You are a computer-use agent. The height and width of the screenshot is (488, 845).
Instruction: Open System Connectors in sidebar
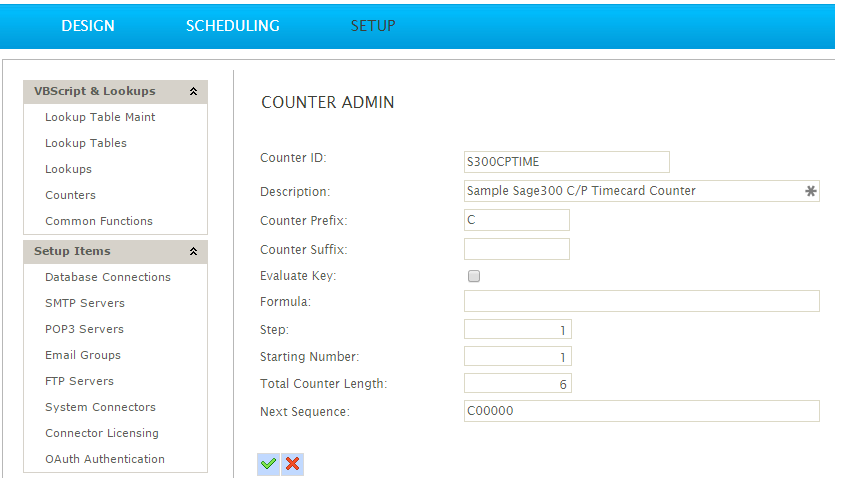click(100, 407)
